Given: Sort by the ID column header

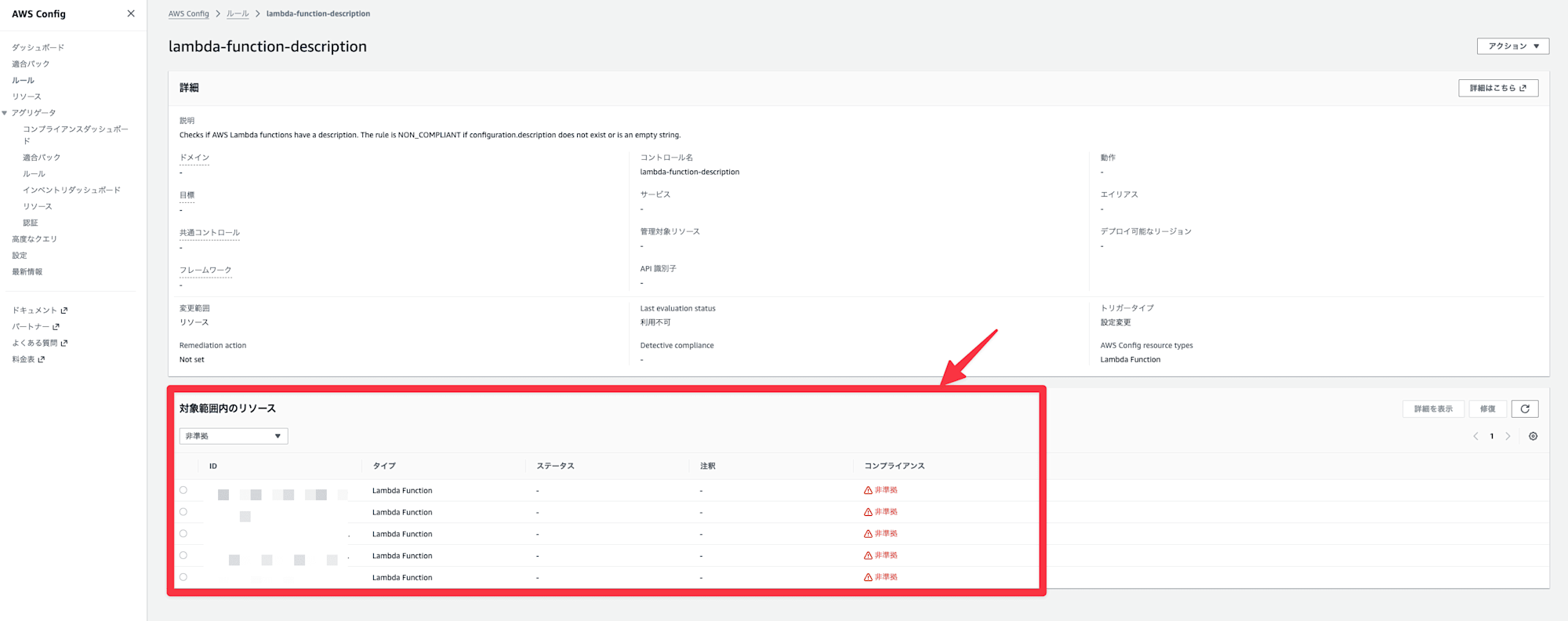Looking at the screenshot, I should coord(213,467).
